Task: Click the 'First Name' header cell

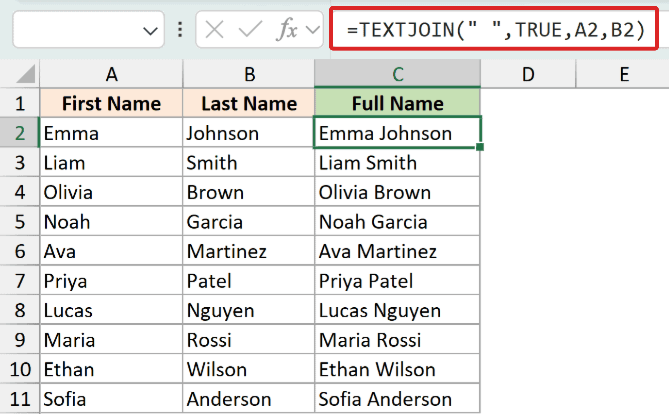Action: pyautogui.click(x=111, y=103)
